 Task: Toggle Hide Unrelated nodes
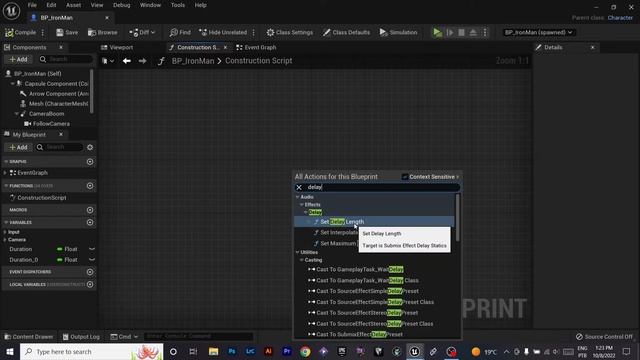click(x=223, y=32)
